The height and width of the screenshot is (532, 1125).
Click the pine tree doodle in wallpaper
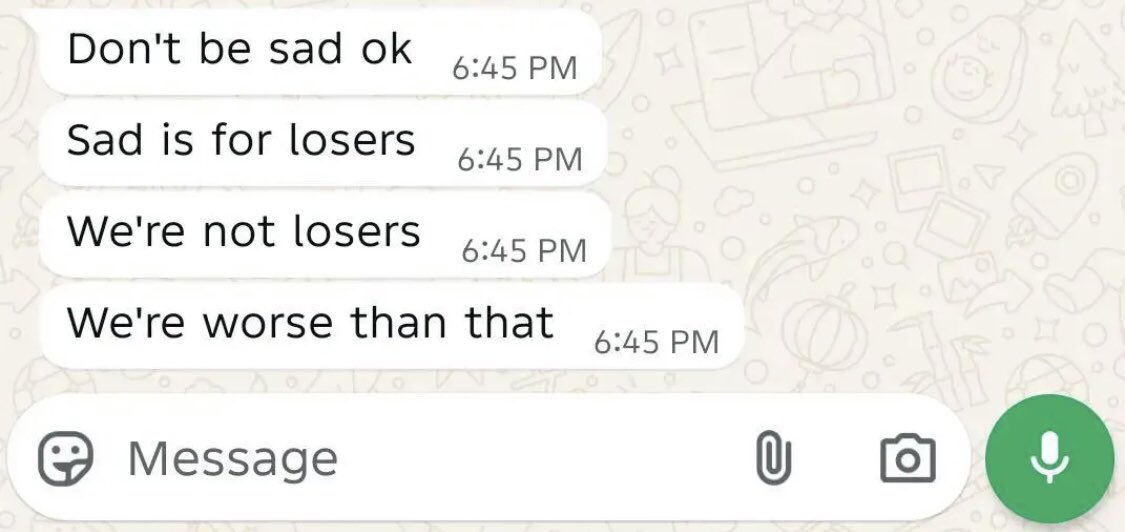[x=1089, y=79]
